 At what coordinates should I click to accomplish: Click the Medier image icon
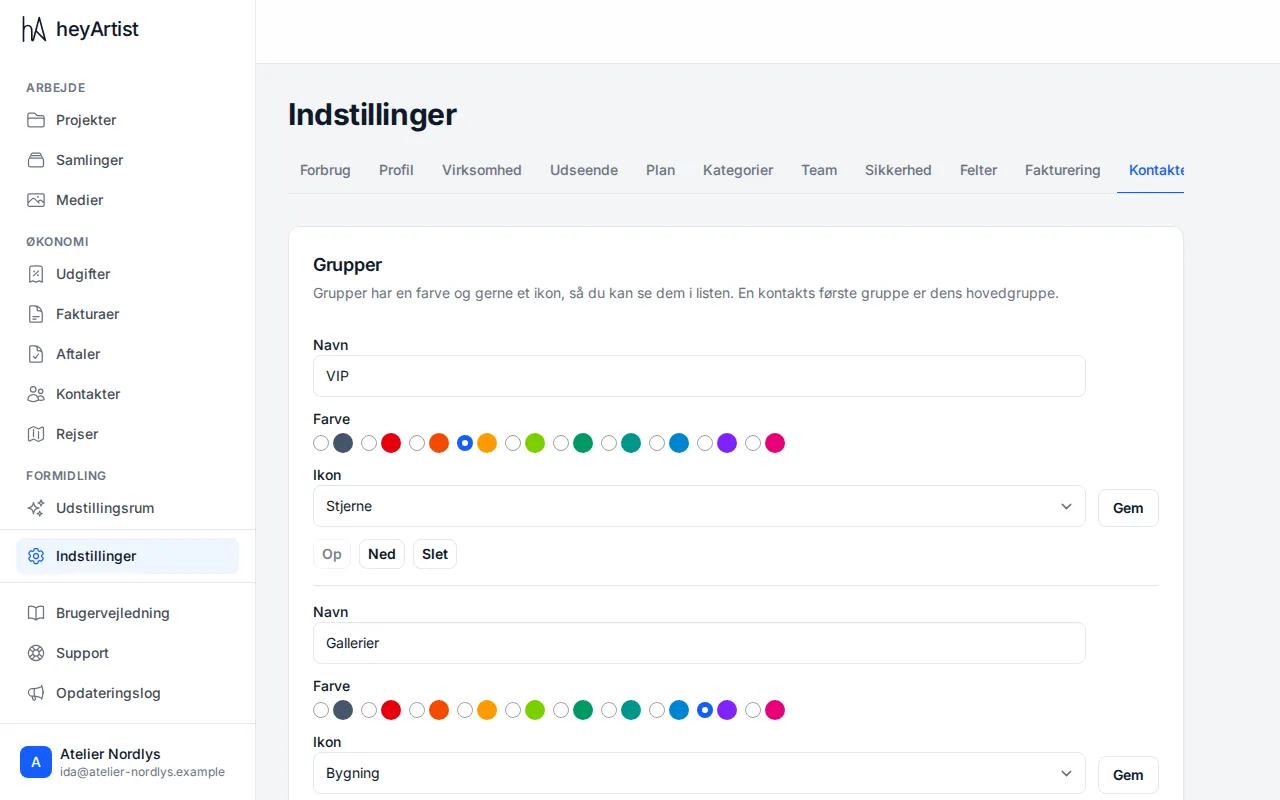click(36, 200)
